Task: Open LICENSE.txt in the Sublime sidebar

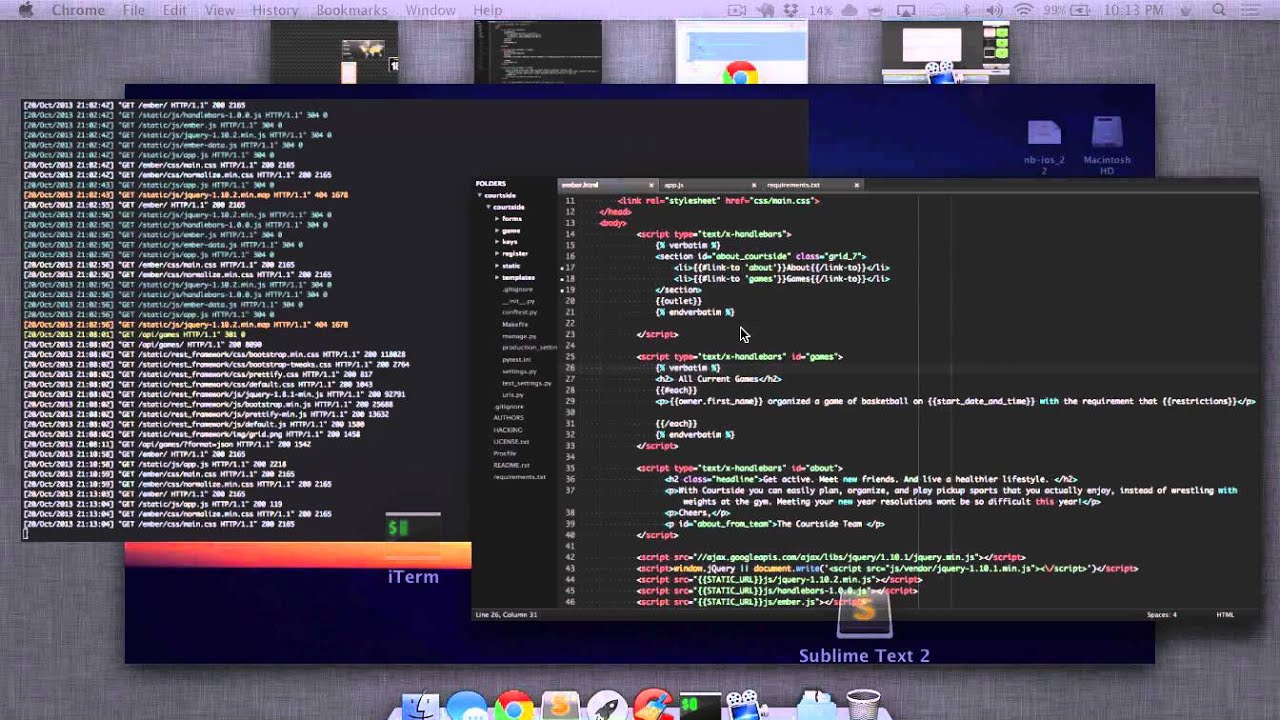Action: click(511, 441)
